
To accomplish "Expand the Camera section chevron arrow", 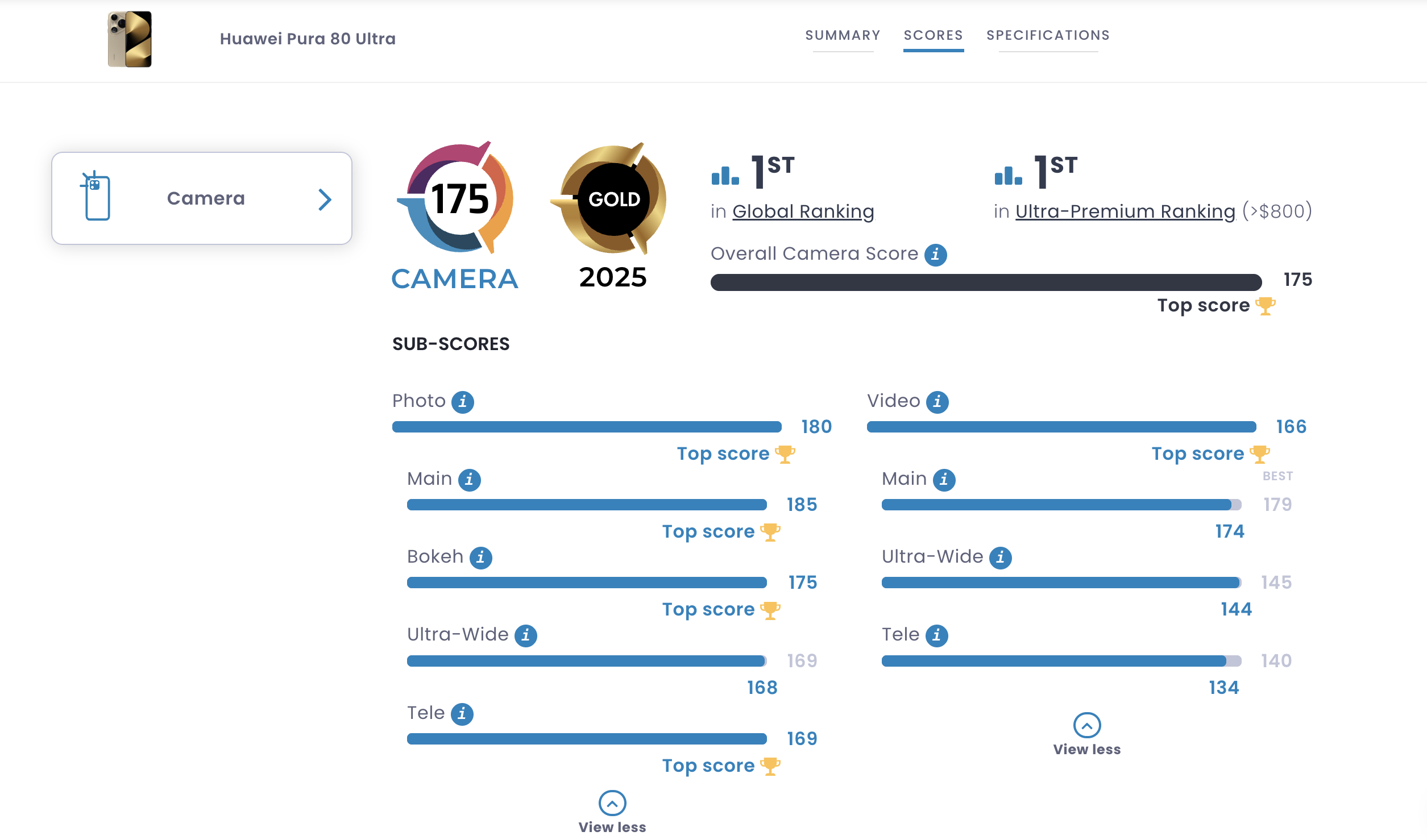I will 325,199.
